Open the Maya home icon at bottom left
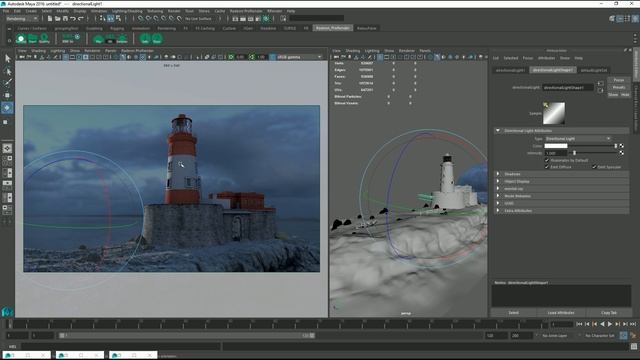 click(7, 311)
